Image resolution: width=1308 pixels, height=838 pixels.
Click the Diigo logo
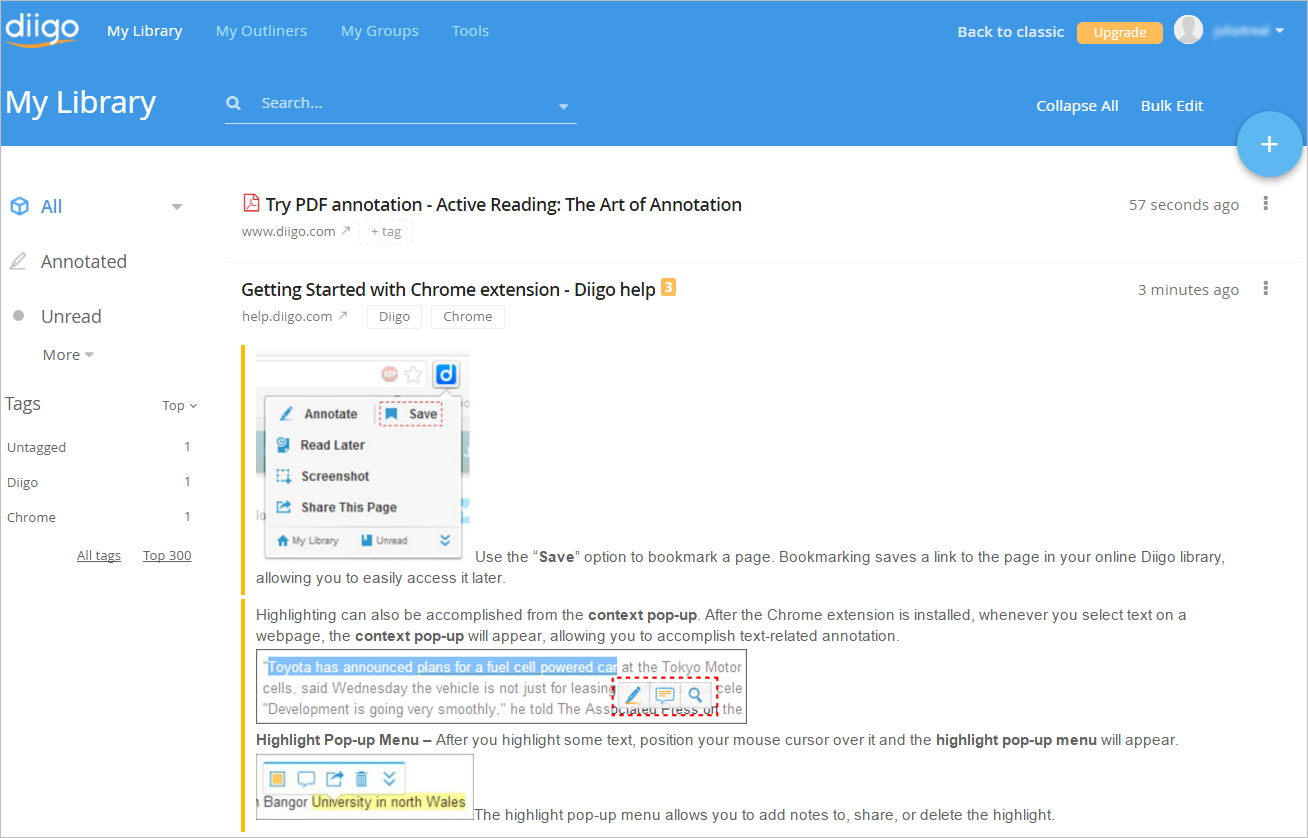pyautogui.click(x=41, y=30)
